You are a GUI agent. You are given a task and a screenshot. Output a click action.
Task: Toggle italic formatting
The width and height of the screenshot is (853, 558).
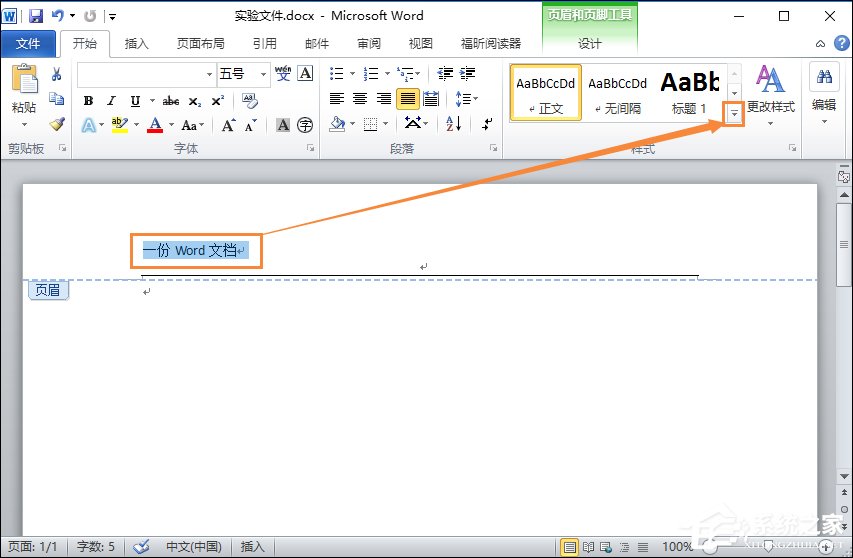tap(111, 101)
